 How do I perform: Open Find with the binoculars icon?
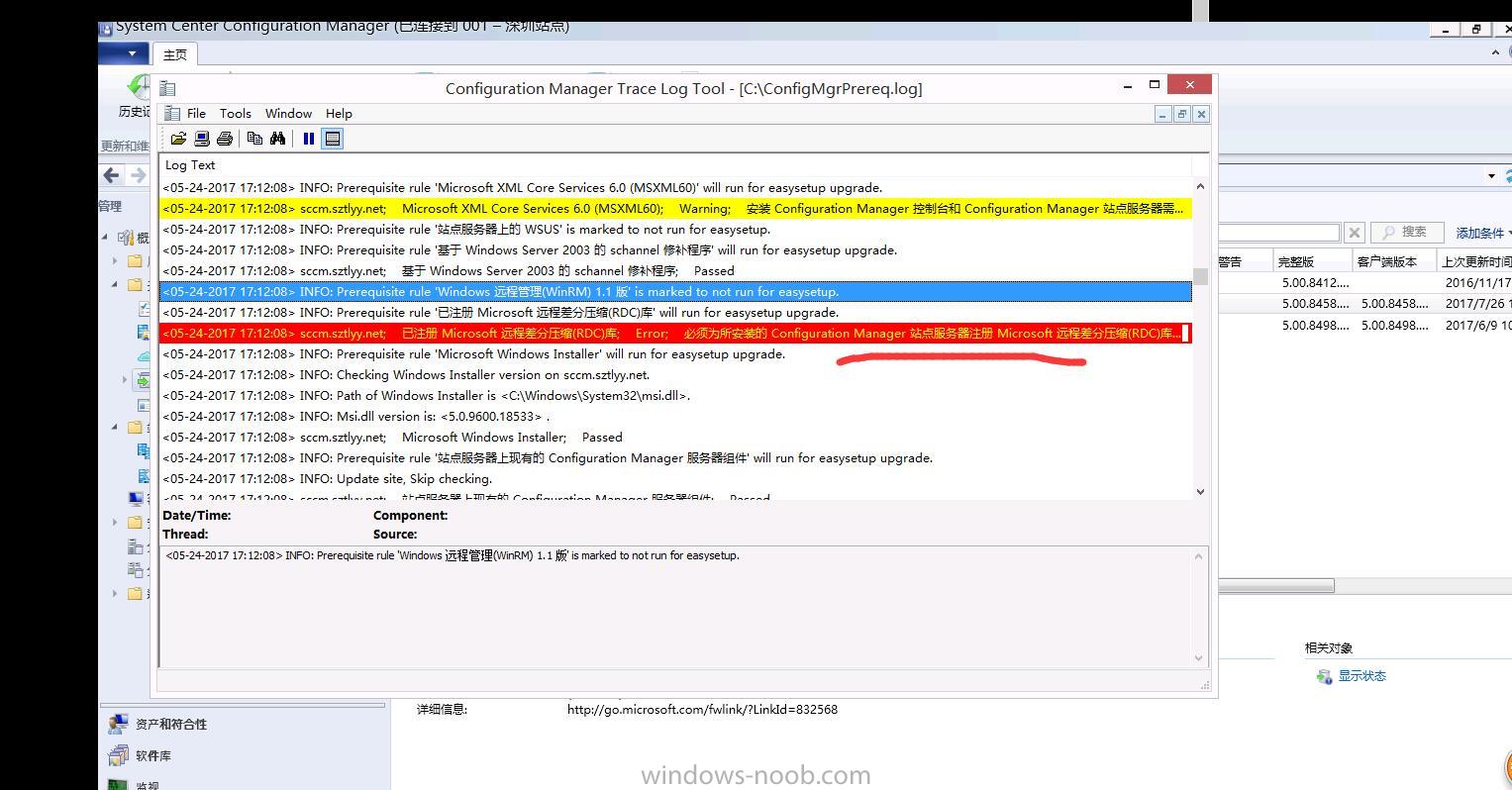tap(278, 139)
